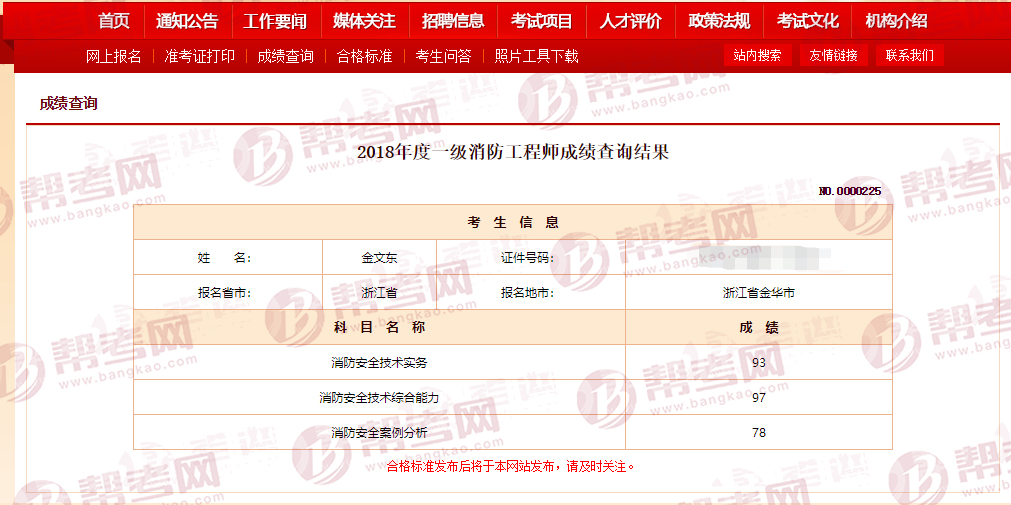
Task: Click the 成绩查询 section heading
Action: pos(68,103)
